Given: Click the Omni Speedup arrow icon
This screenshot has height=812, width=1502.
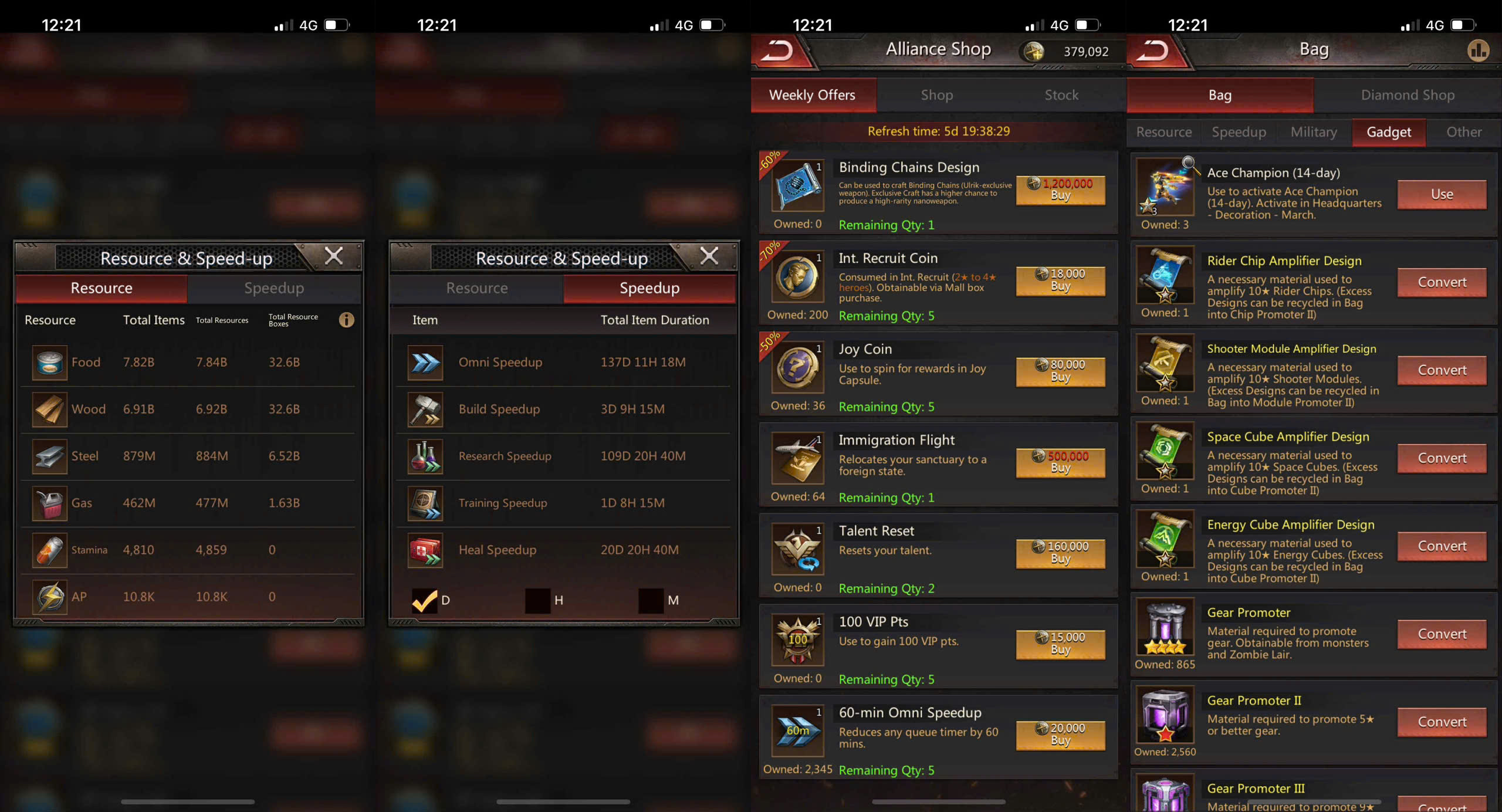Looking at the screenshot, I should click(425, 363).
